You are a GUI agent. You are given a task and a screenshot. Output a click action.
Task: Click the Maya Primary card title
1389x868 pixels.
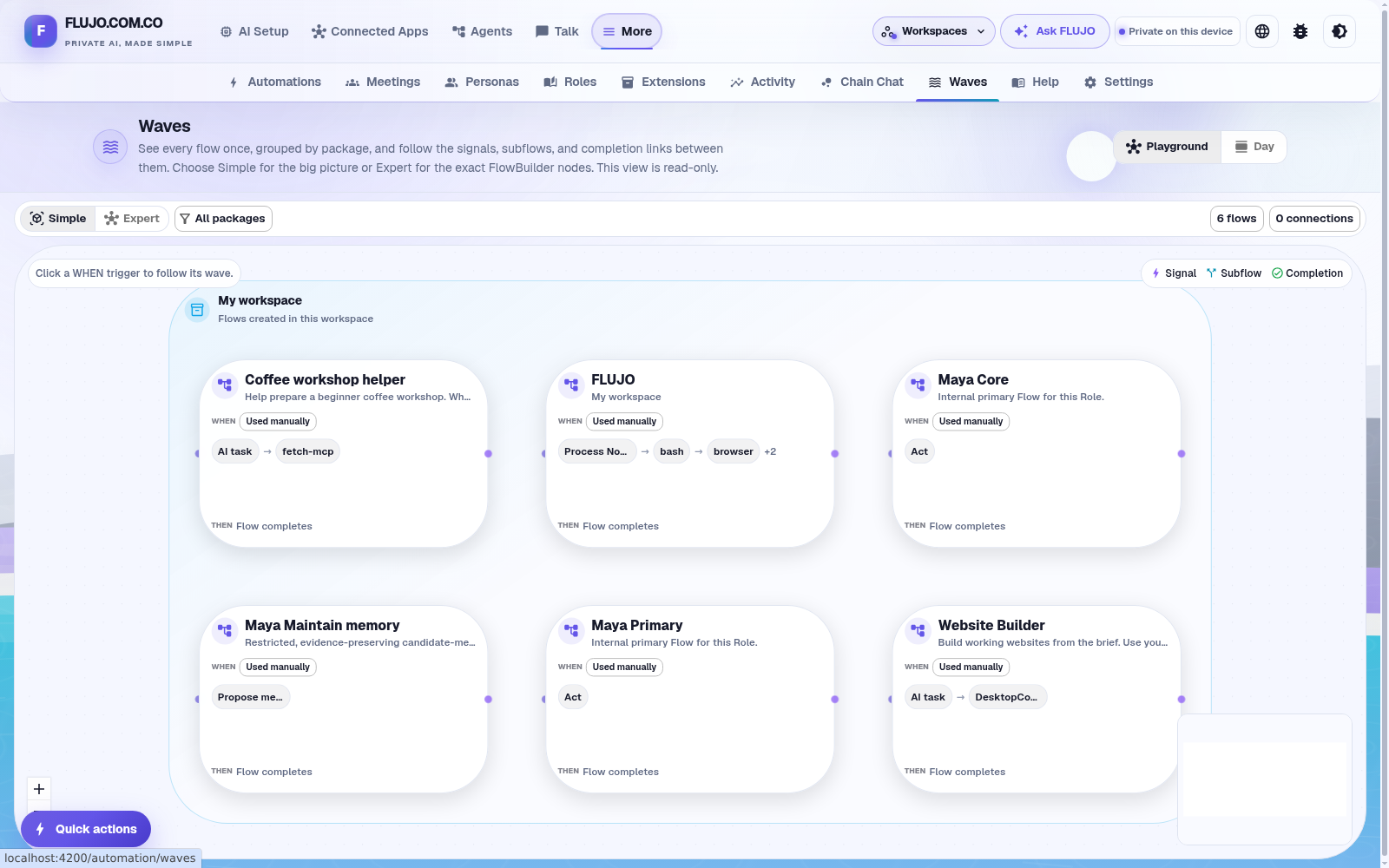click(x=637, y=625)
